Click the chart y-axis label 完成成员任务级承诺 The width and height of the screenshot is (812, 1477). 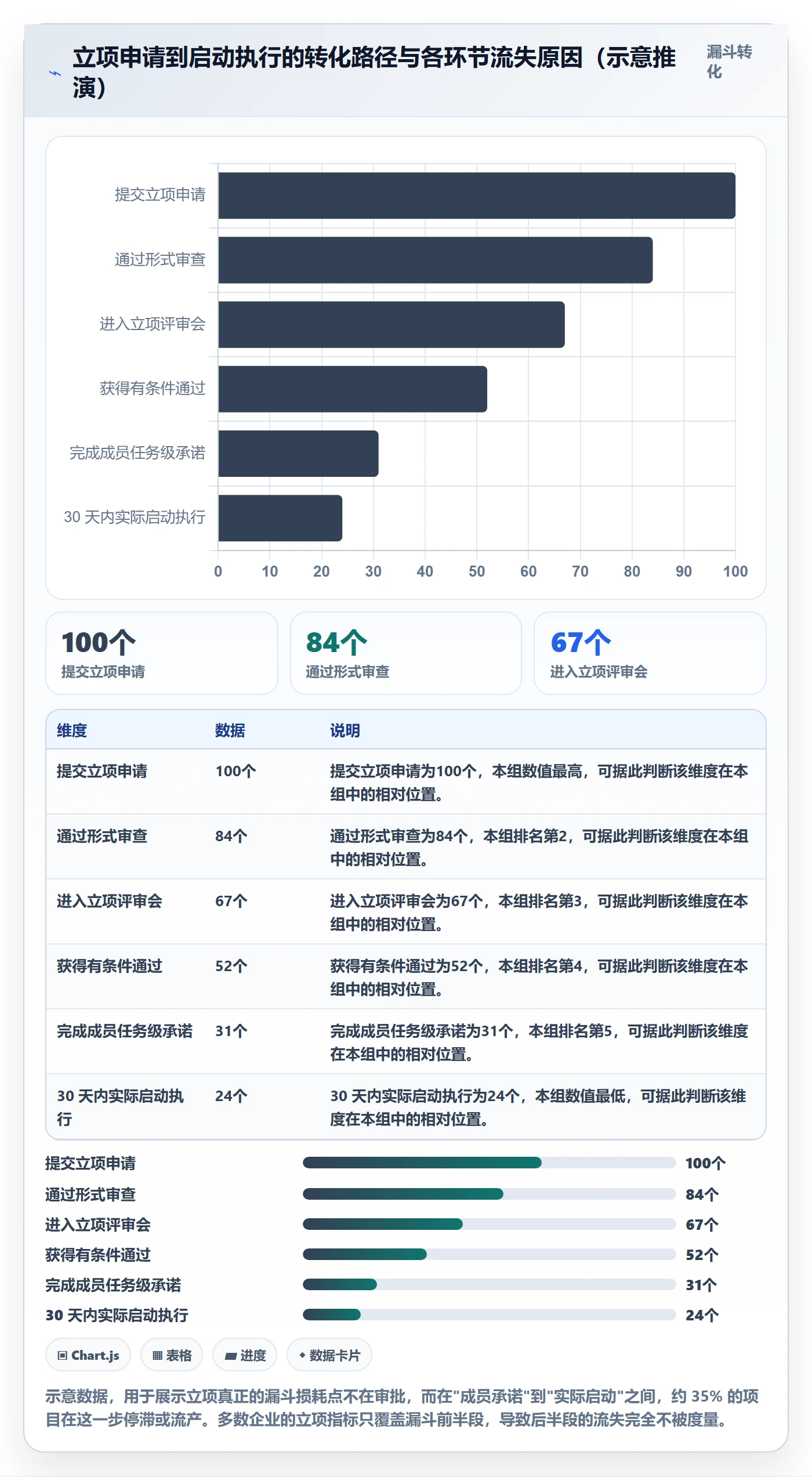pos(137,452)
